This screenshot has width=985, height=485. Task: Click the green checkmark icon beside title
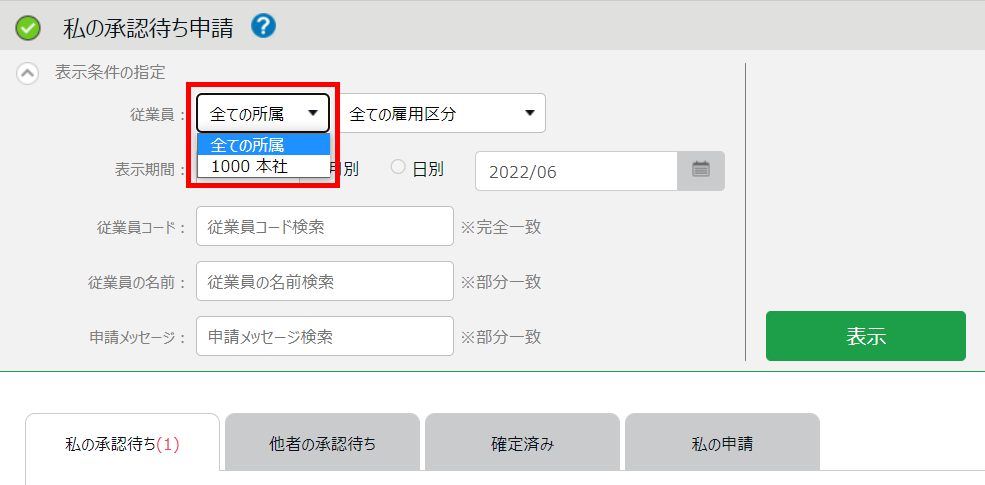pos(29,28)
